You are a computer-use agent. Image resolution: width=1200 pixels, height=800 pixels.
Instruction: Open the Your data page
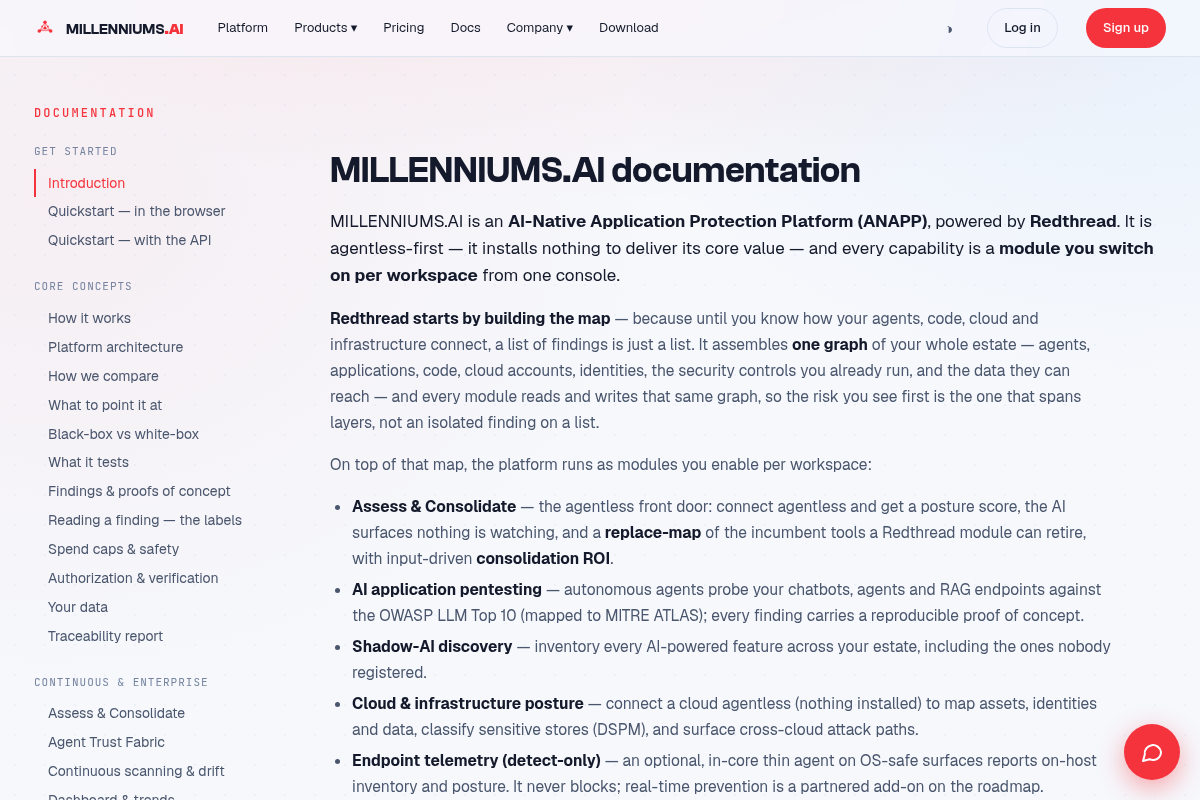click(78, 607)
